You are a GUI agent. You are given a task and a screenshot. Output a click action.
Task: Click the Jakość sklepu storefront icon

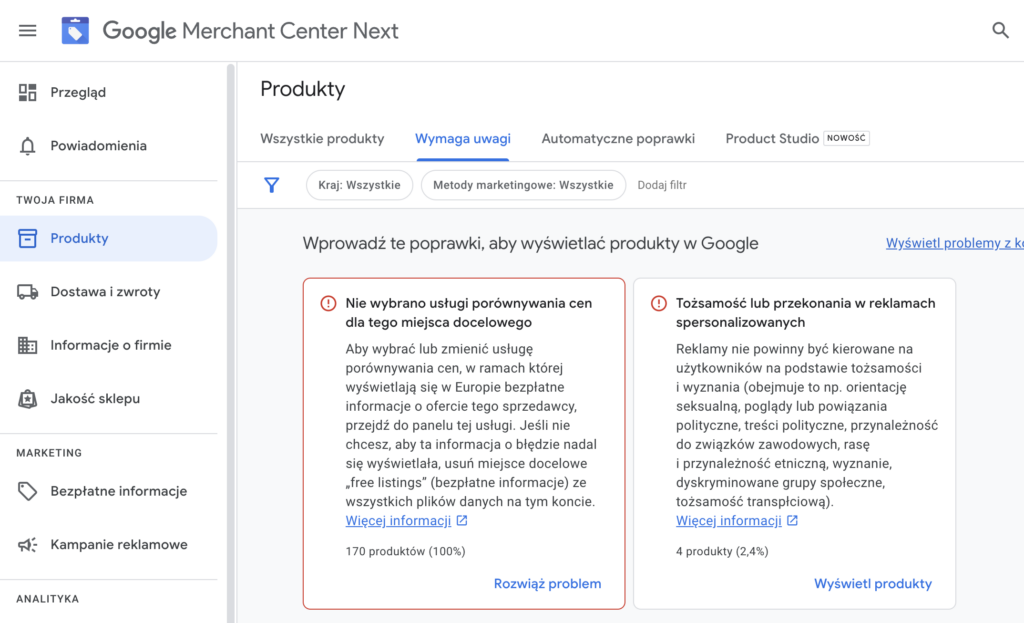[x=28, y=399]
